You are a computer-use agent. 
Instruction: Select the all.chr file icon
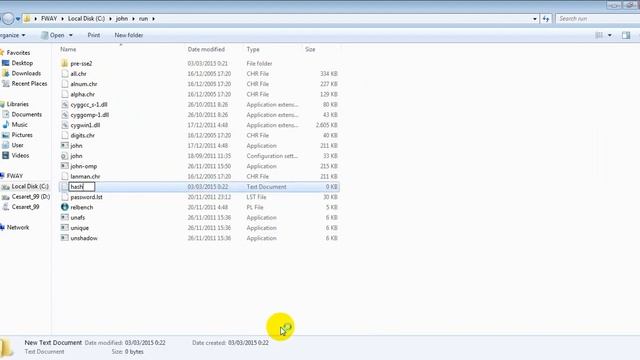64,73
